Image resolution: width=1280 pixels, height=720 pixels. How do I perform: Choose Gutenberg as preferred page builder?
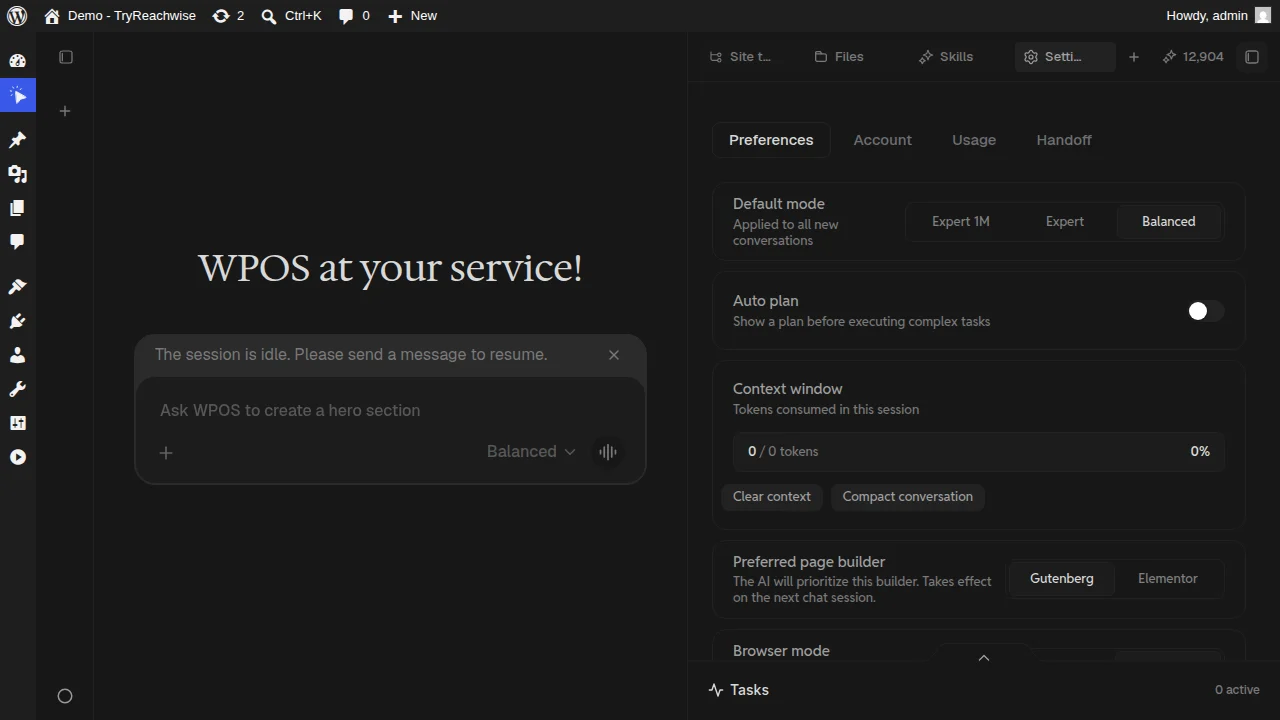pos(1062,579)
